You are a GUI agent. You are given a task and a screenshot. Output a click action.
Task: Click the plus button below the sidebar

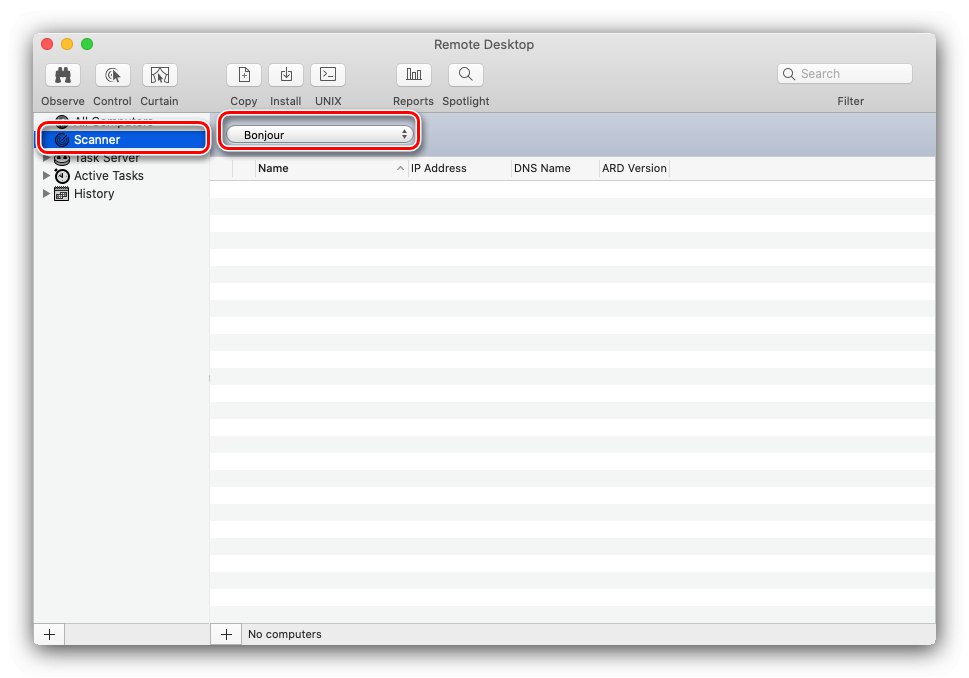point(49,634)
